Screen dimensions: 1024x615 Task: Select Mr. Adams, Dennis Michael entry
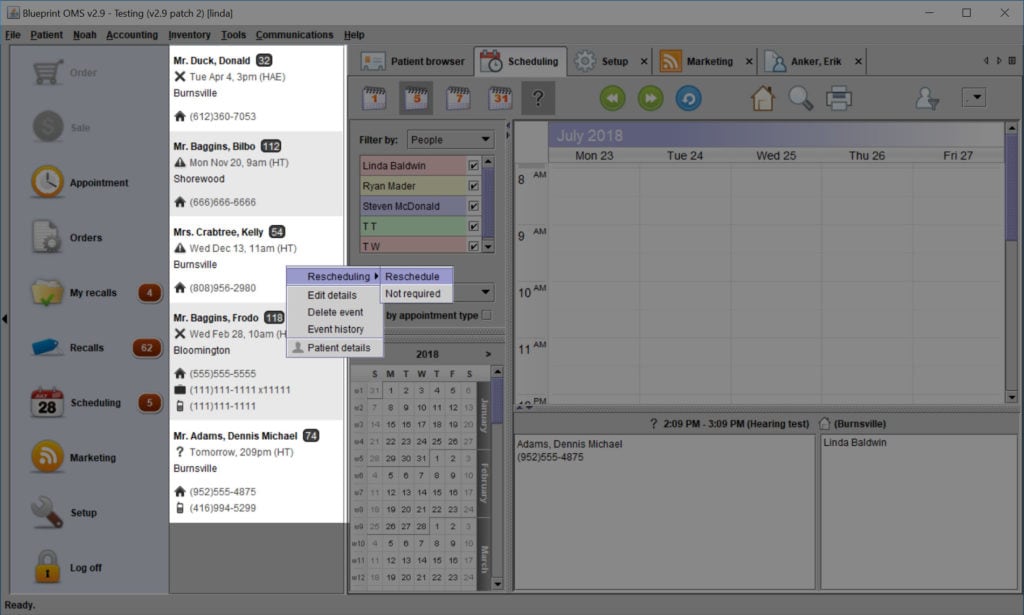(x=256, y=471)
